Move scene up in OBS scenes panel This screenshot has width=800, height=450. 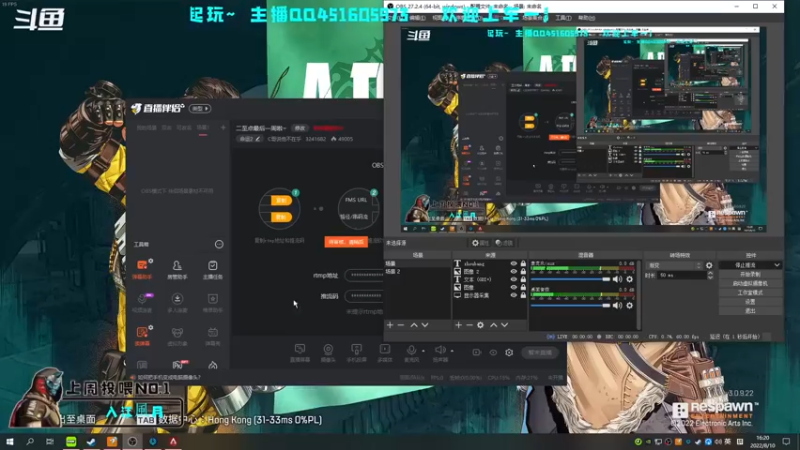(x=414, y=325)
